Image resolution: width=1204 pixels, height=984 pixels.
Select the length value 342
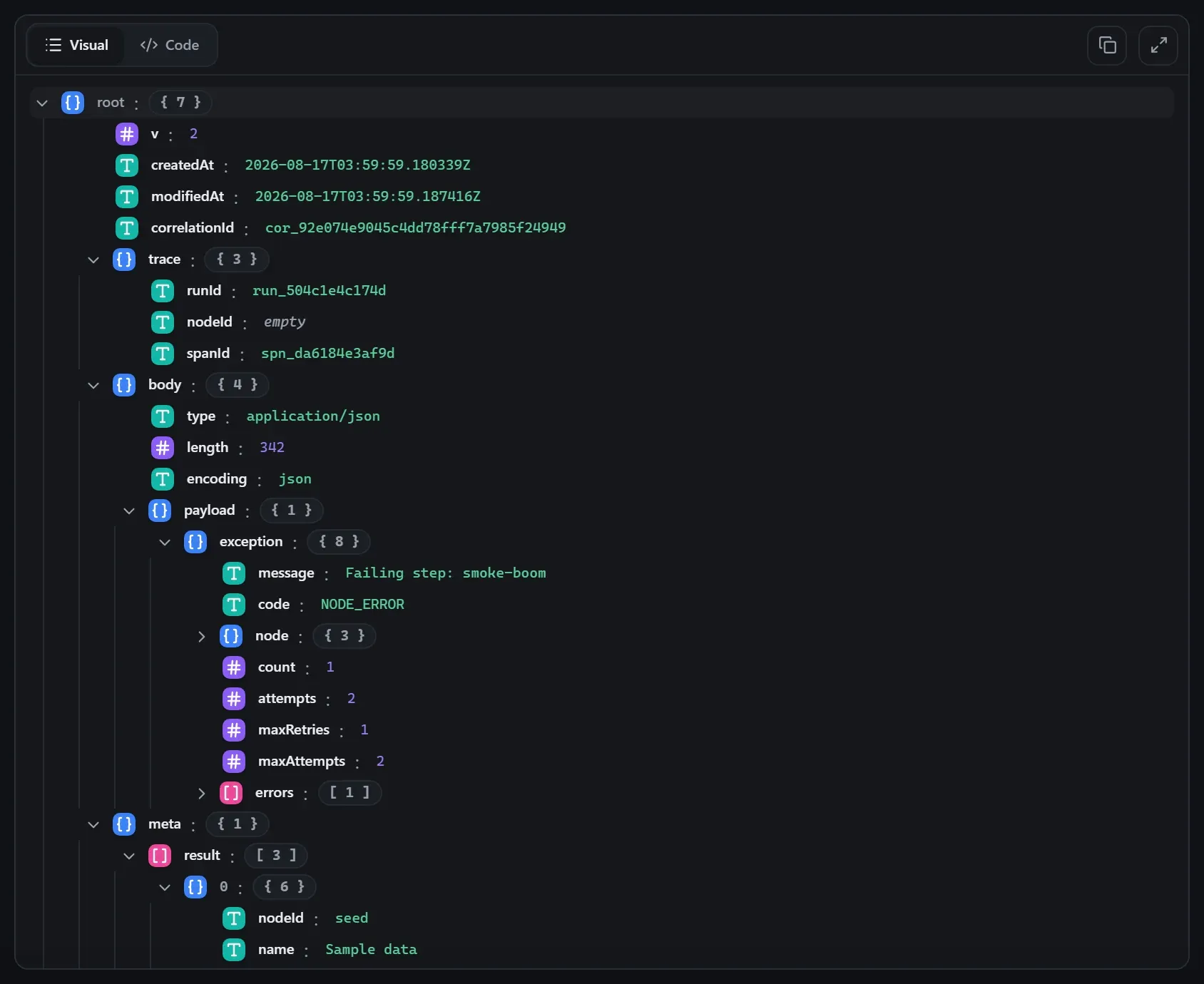(x=272, y=448)
